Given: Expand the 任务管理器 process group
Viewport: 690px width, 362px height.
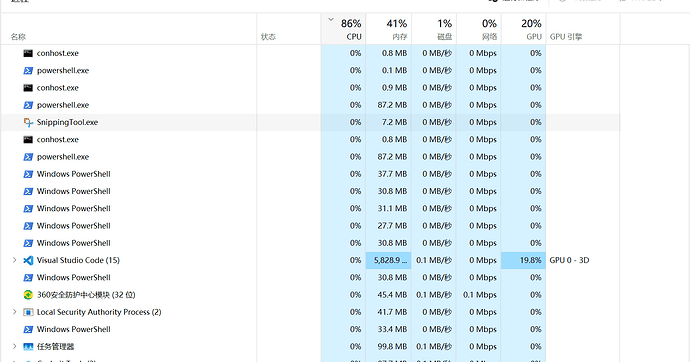Looking at the screenshot, I should click(15, 346).
